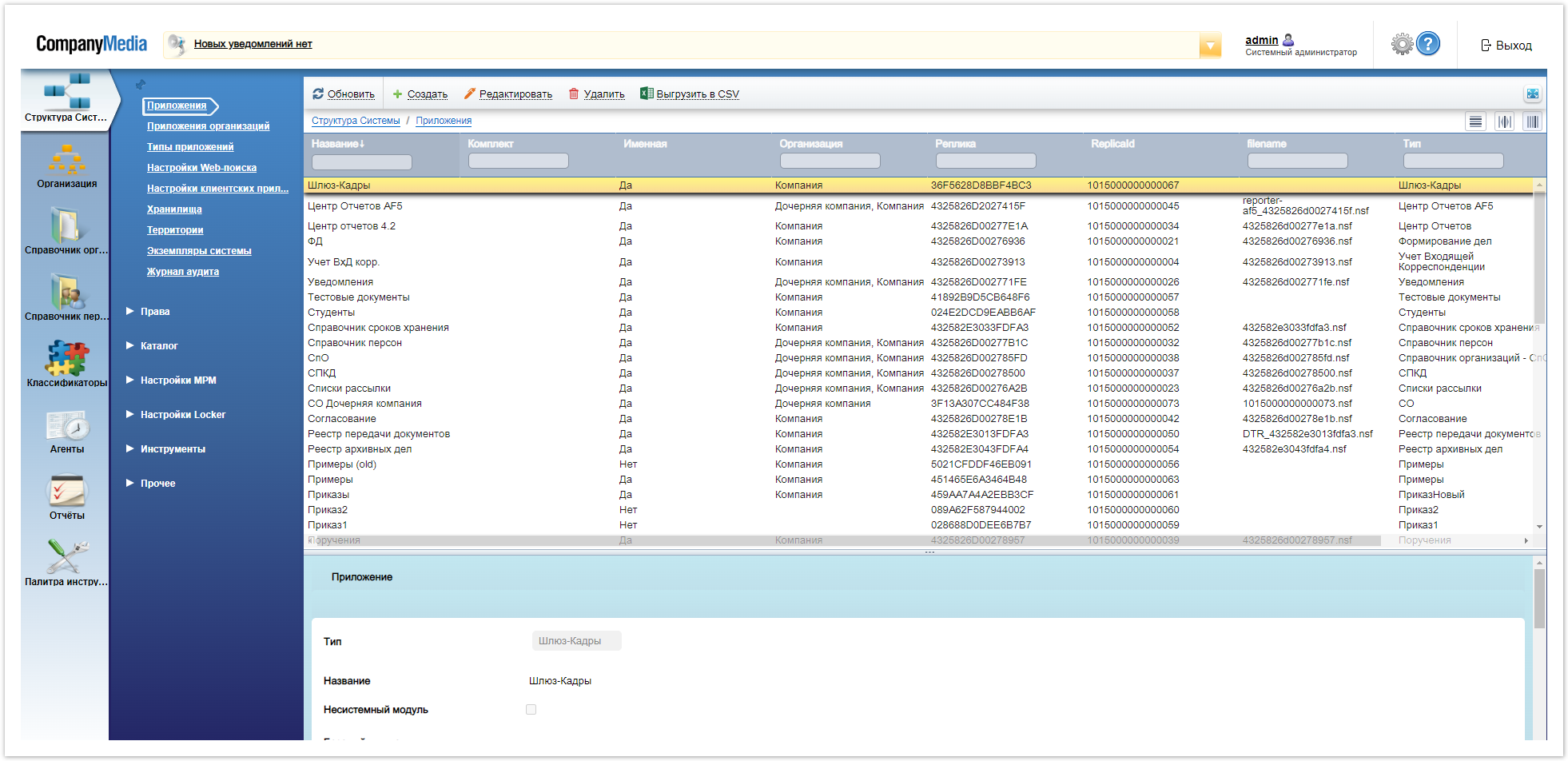Click the Выход logout button
This screenshot has width=1568, height=761.
[x=1506, y=46]
